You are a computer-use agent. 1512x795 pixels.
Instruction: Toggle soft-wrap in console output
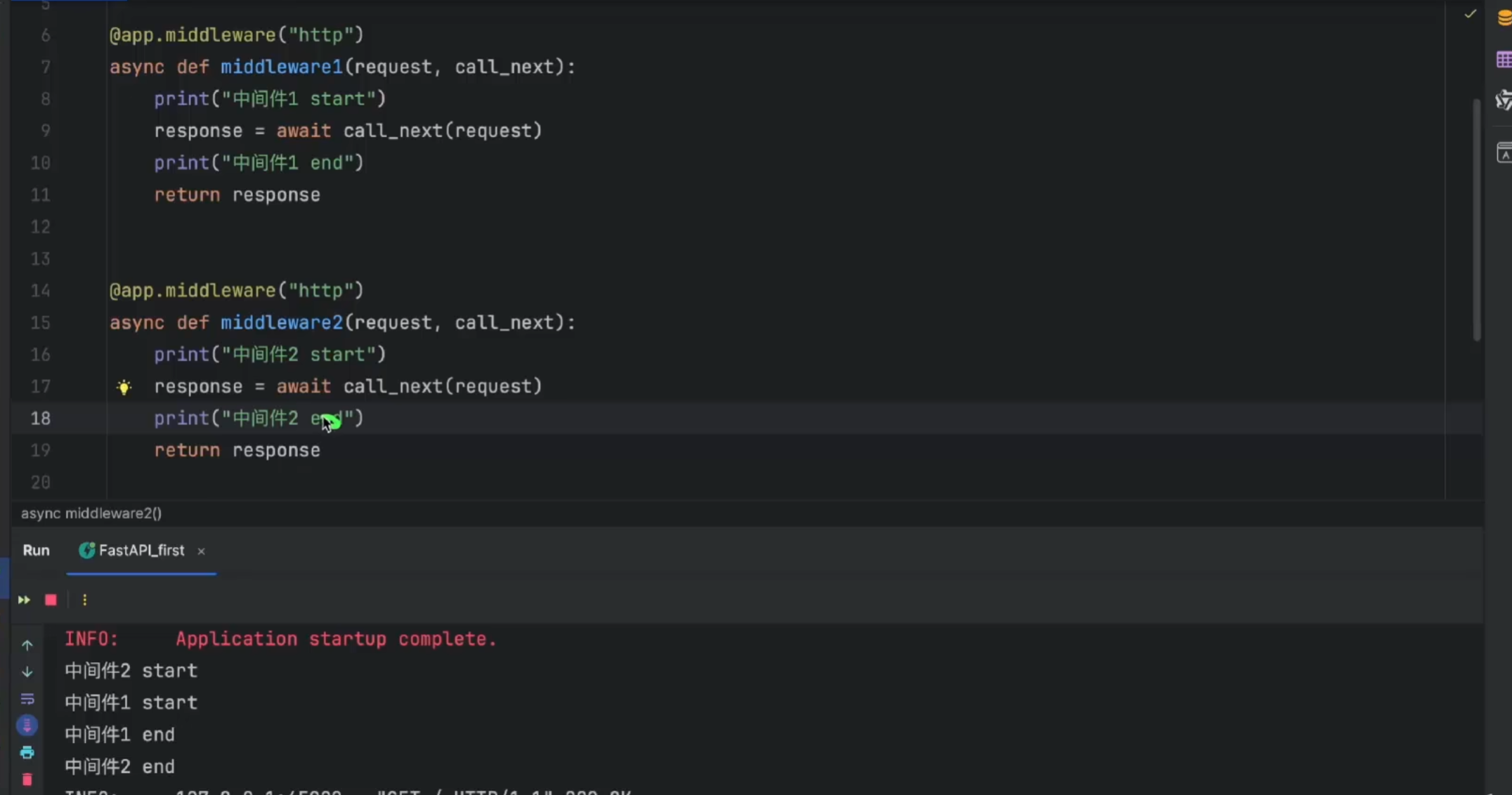27,699
